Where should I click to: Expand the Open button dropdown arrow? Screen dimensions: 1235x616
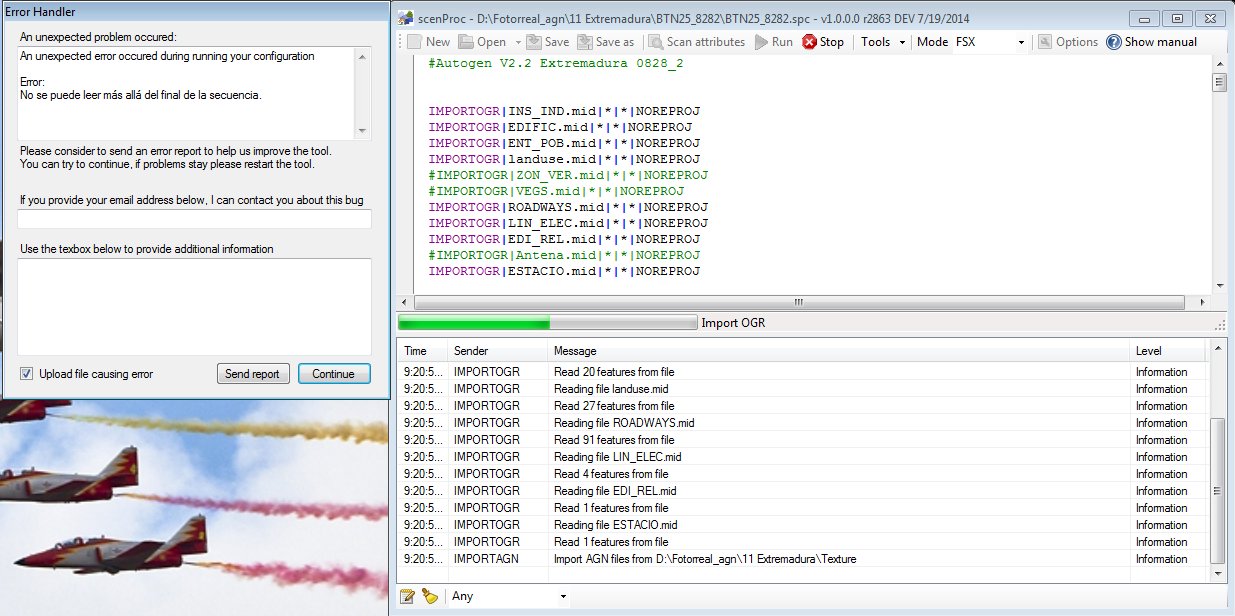tap(517, 42)
